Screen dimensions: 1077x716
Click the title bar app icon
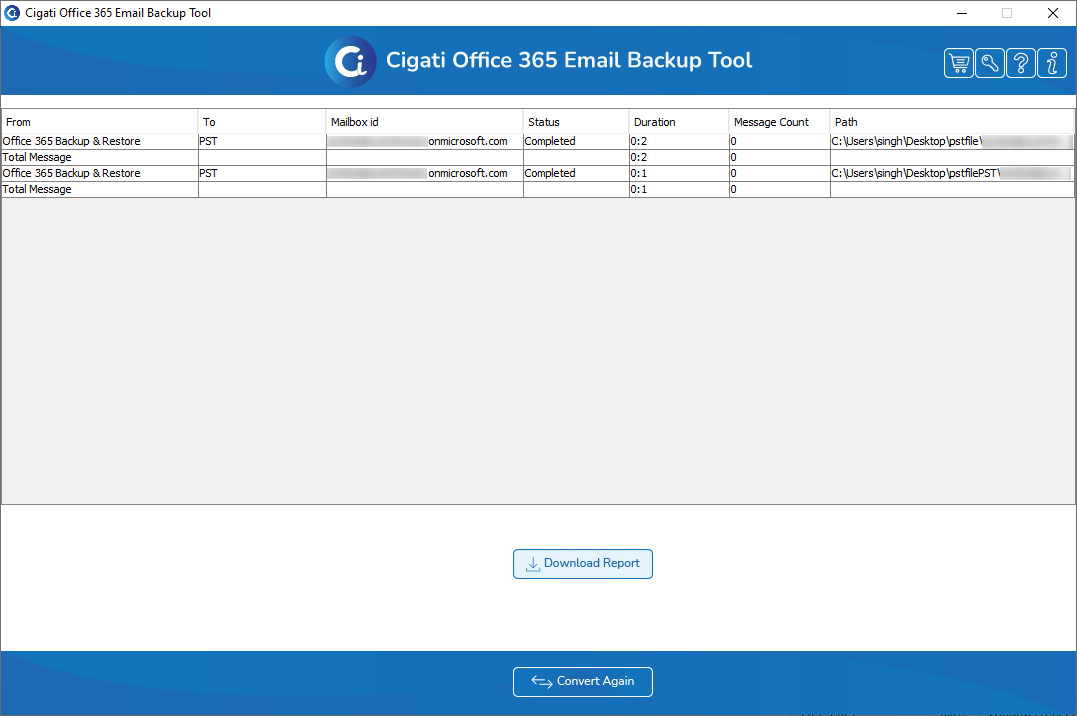(x=12, y=13)
